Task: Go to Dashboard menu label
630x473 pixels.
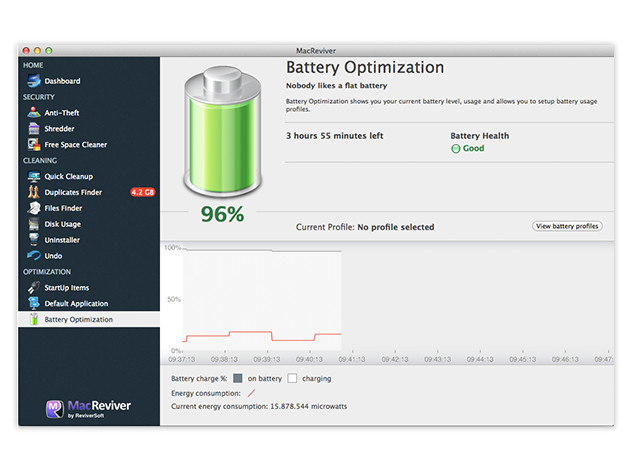Action: click(x=62, y=81)
